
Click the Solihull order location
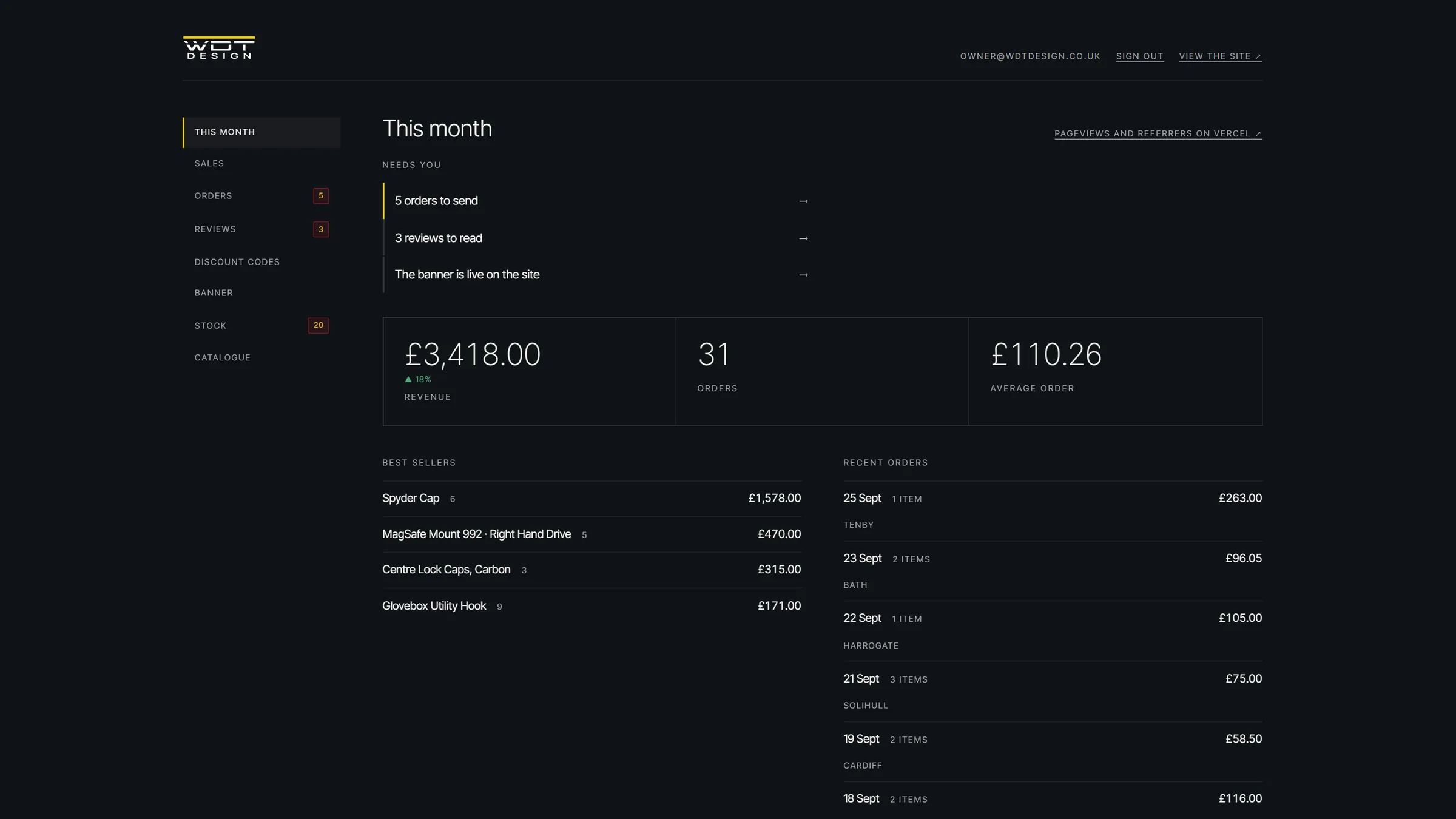tap(866, 706)
